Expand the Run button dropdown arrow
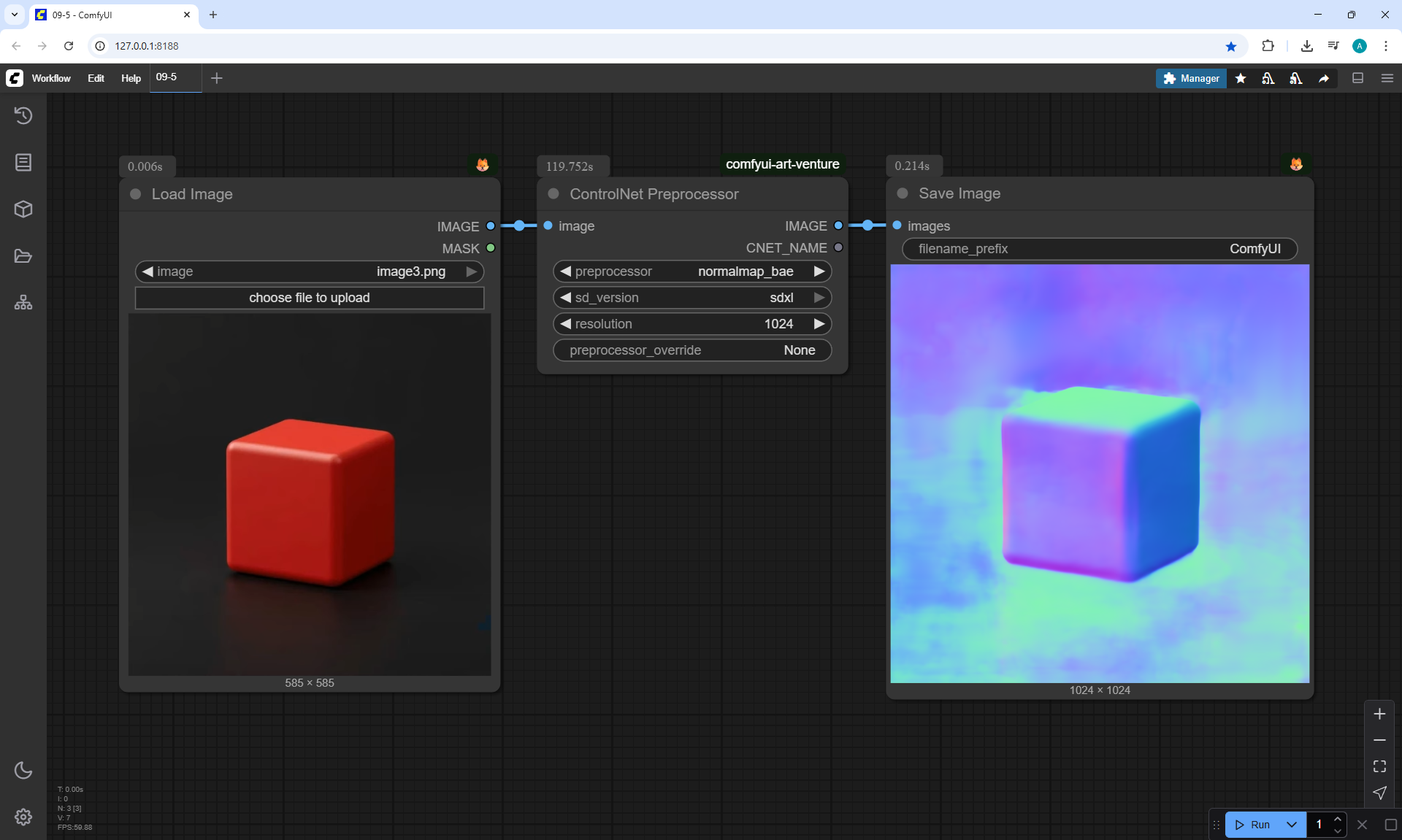Viewport: 1402px width, 840px height. (1291, 825)
